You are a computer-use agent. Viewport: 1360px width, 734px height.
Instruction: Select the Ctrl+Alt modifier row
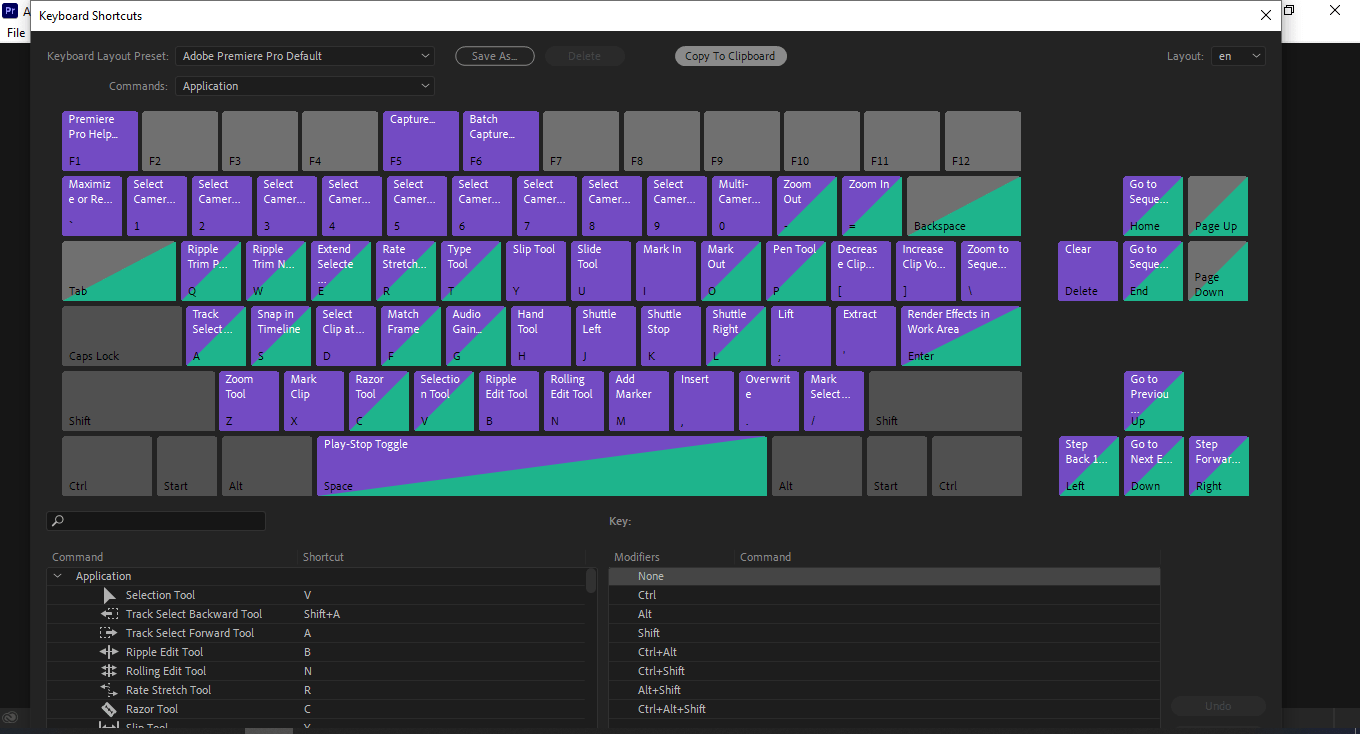[884, 652]
